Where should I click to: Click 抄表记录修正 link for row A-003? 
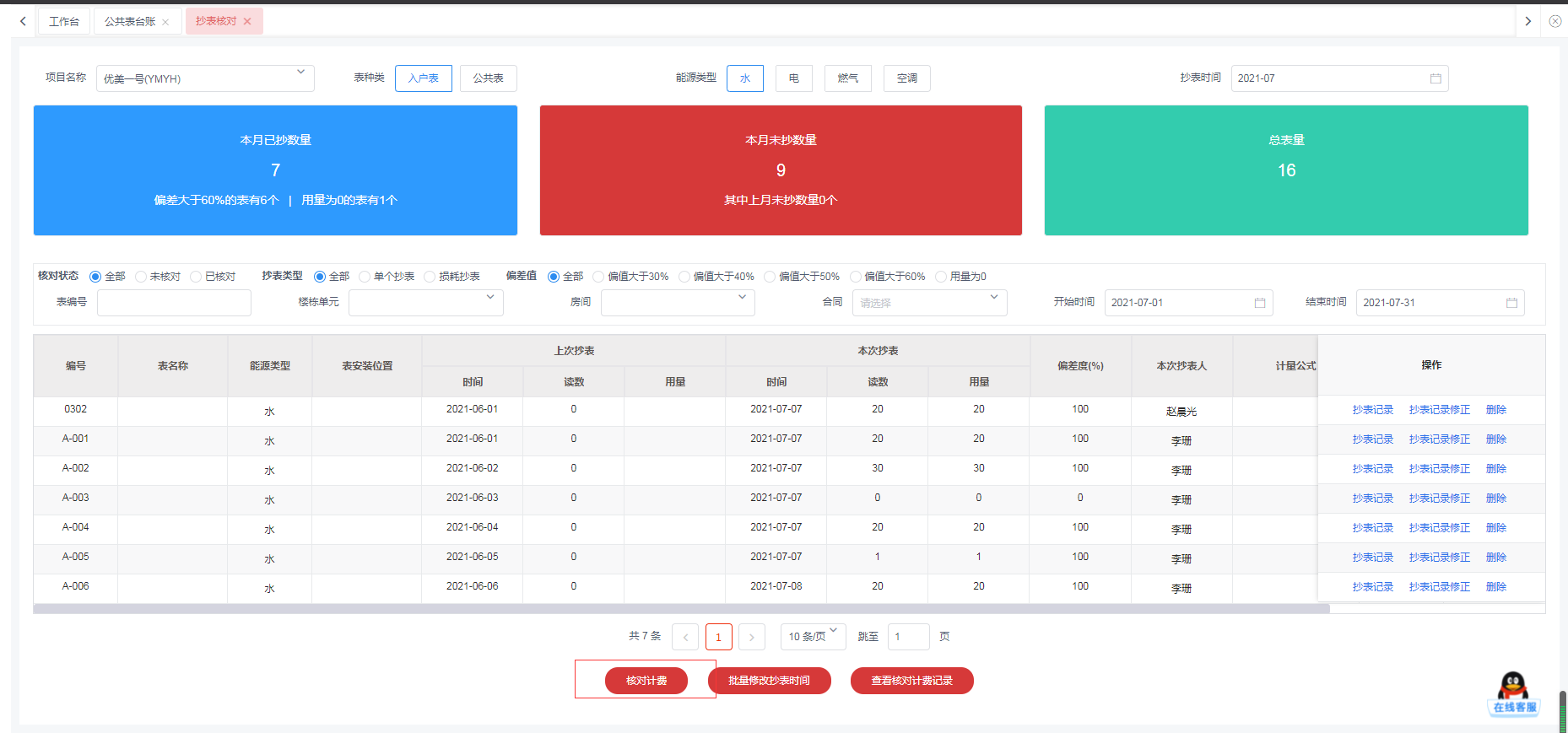click(x=1439, y=499)
